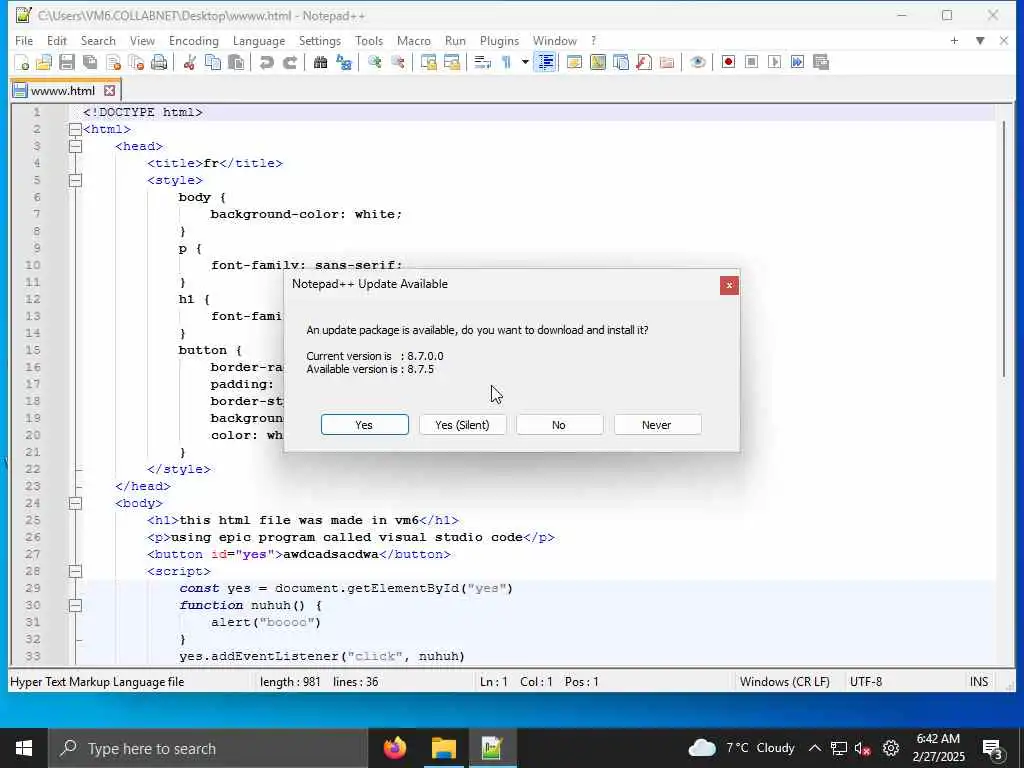The image size is (1024, 768).
Task: Open the dropdown arrow beside the pilcrow icon
Action: point(524,63)
